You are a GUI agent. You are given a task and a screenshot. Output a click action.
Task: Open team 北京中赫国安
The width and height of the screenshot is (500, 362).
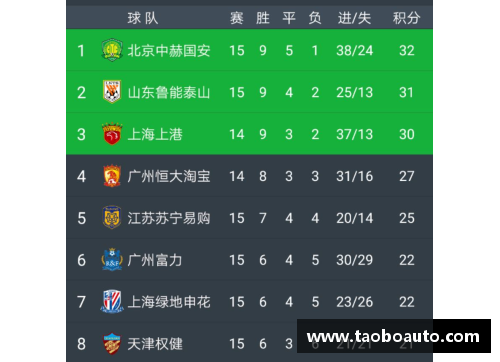coord(169,51)
